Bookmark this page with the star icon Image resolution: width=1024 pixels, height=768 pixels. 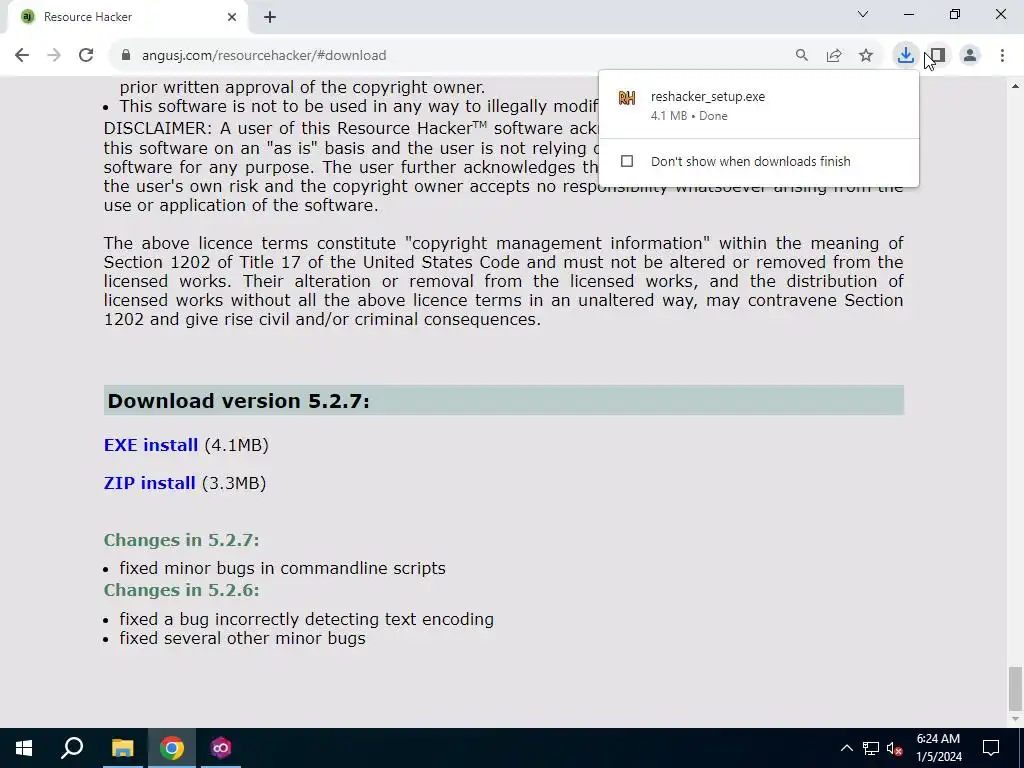click(x=866, y=56)
